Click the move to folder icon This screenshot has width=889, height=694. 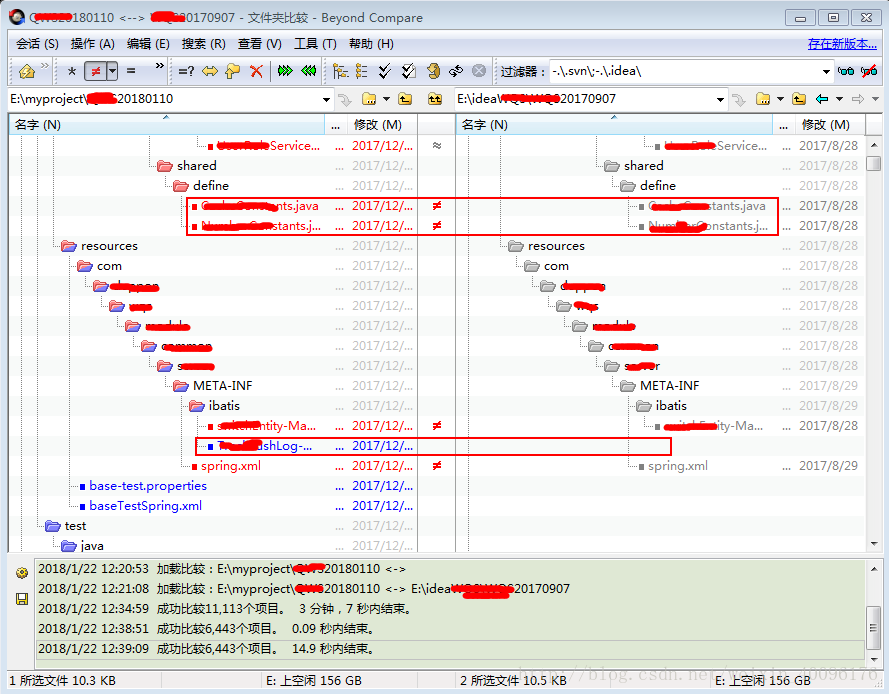coord(232,71)
